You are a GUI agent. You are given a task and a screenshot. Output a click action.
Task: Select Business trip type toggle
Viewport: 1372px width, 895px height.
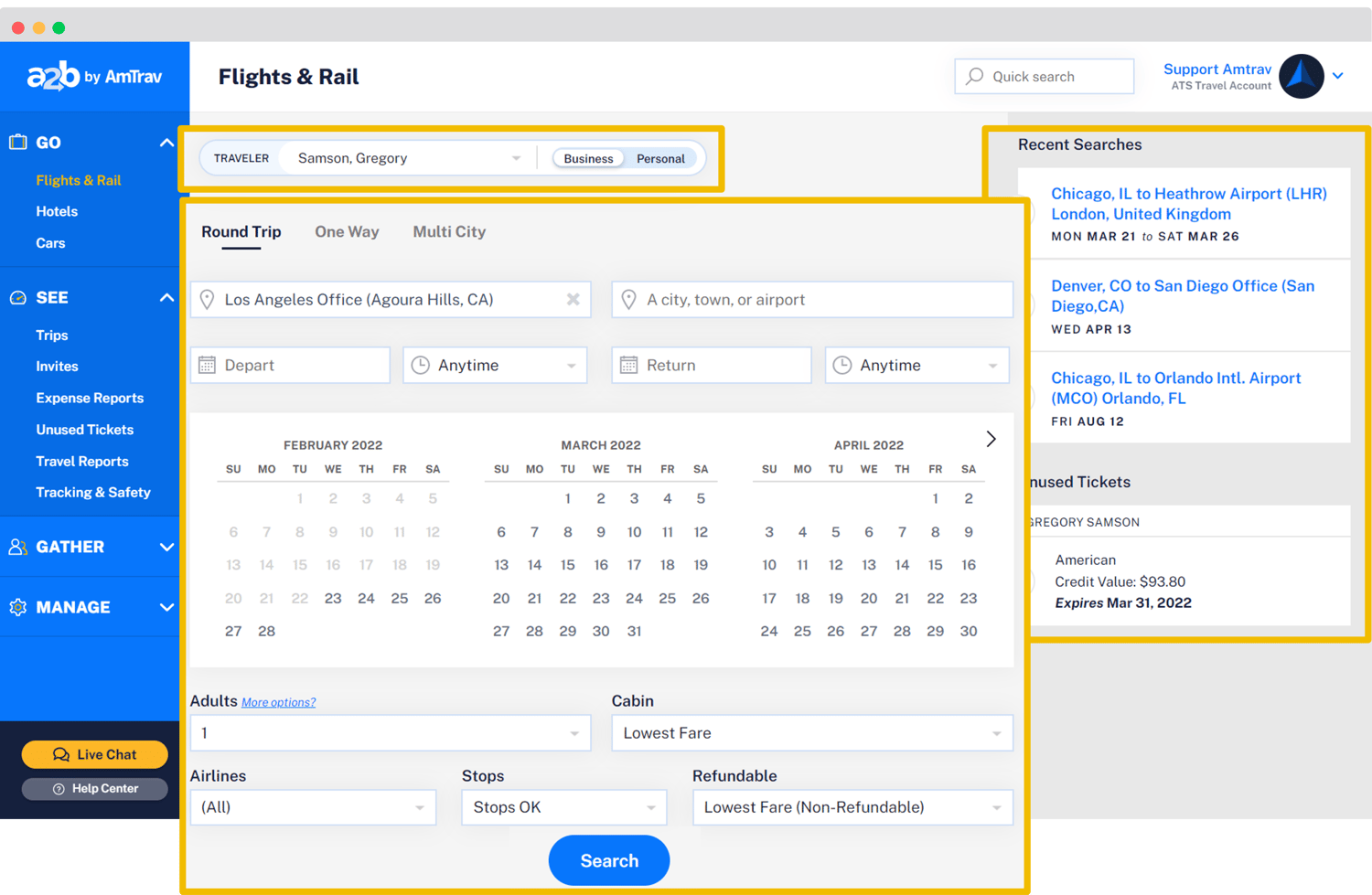click(588, 159)
